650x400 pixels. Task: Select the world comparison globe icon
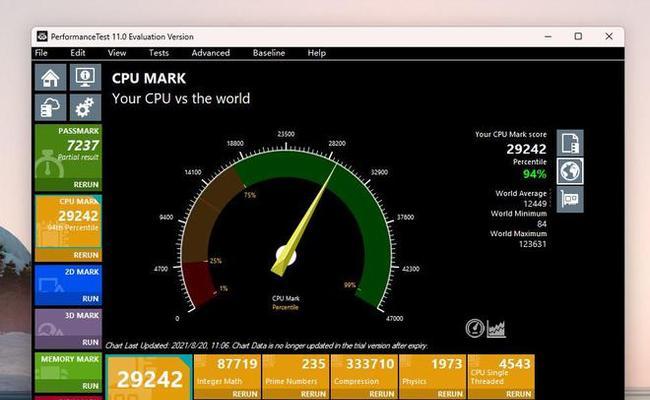[570, 171]
